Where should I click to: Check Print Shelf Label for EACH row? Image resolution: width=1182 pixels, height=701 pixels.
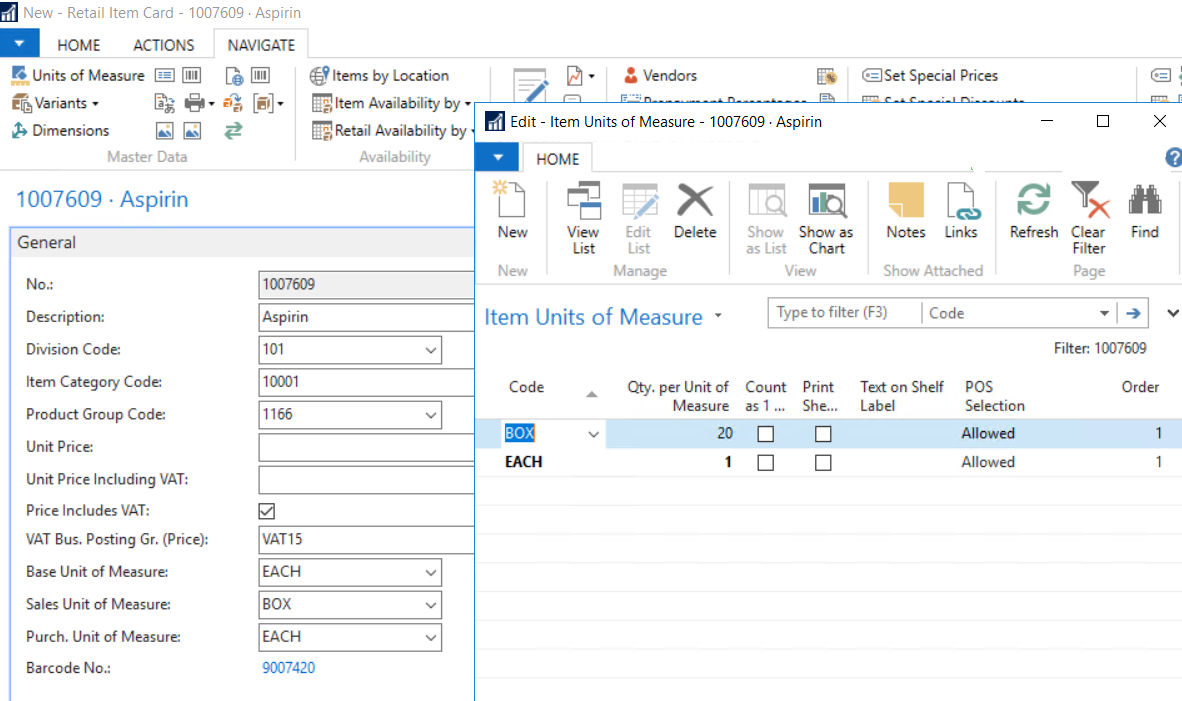823,463
